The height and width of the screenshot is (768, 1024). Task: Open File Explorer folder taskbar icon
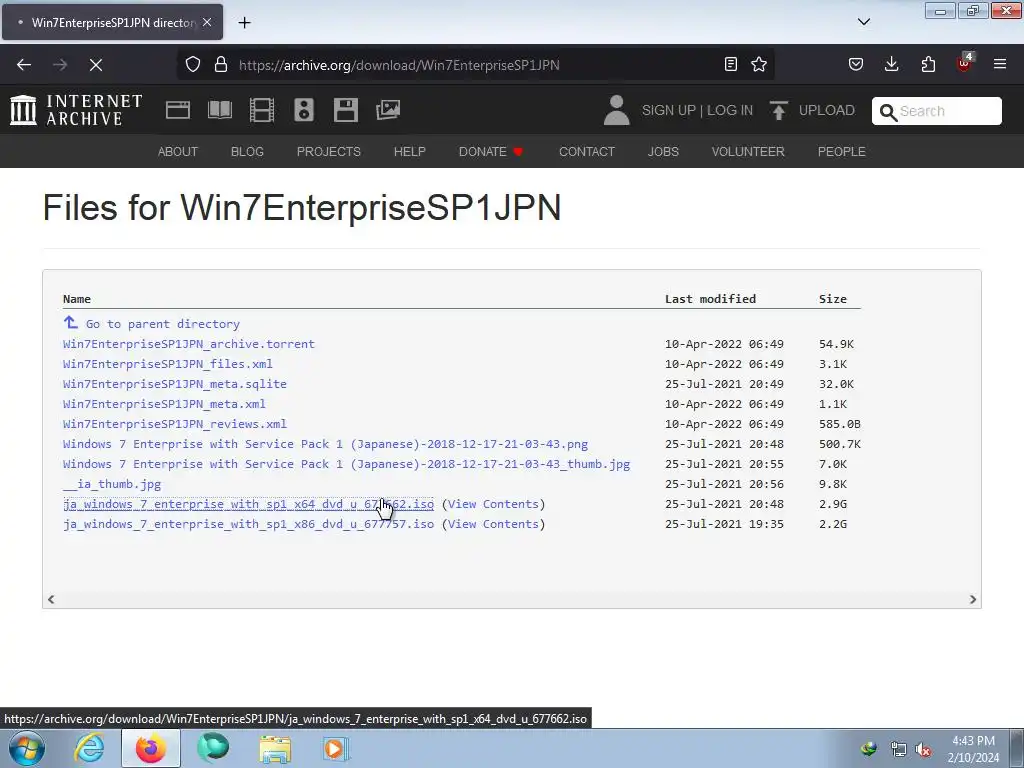click(x=275, y=748)
